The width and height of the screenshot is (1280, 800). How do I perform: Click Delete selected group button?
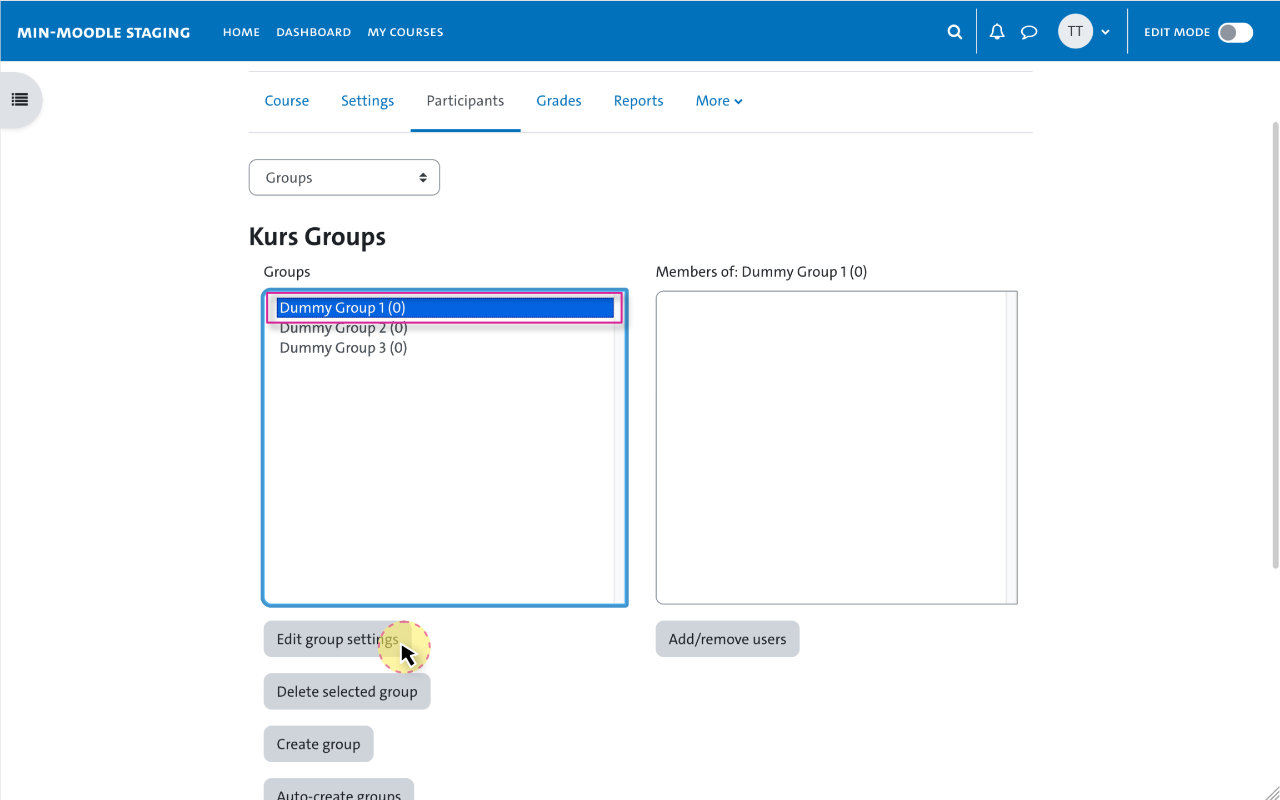[347, 692]
